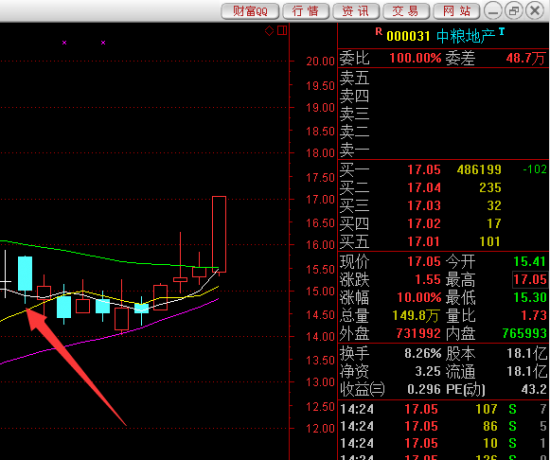Screen dimensions: 550x460
Task: Click the green moving average line
Action: pyautogui.click(x=105, y=257)
